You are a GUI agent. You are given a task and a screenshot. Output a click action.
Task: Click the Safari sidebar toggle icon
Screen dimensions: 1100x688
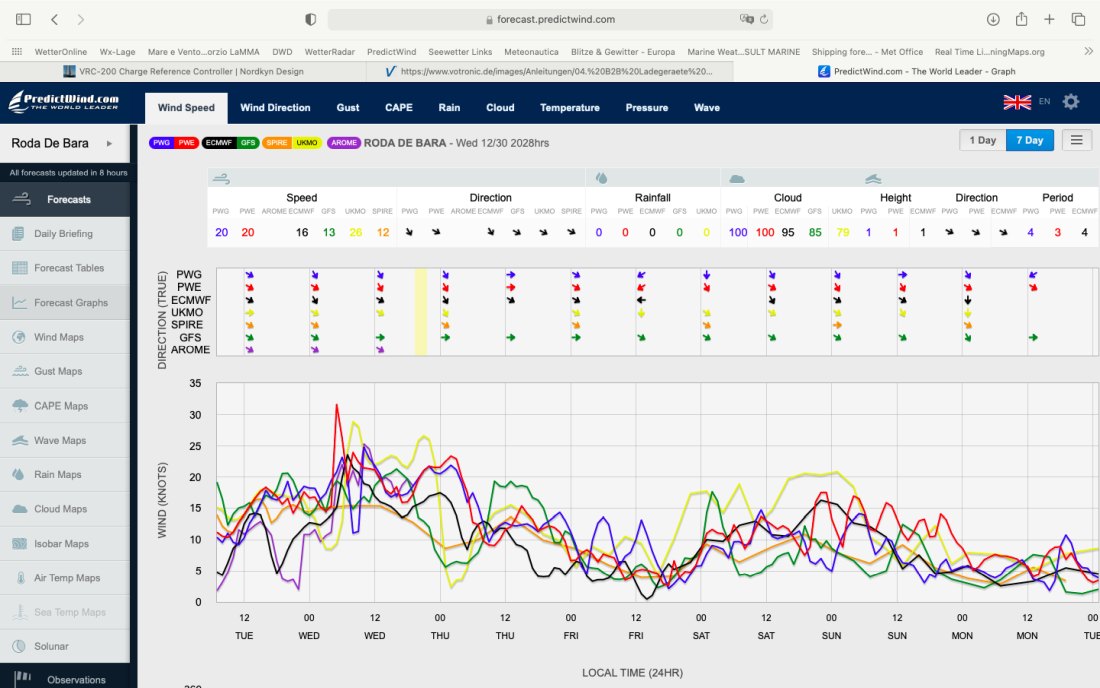pyautogui.click(x=23, y=19)
